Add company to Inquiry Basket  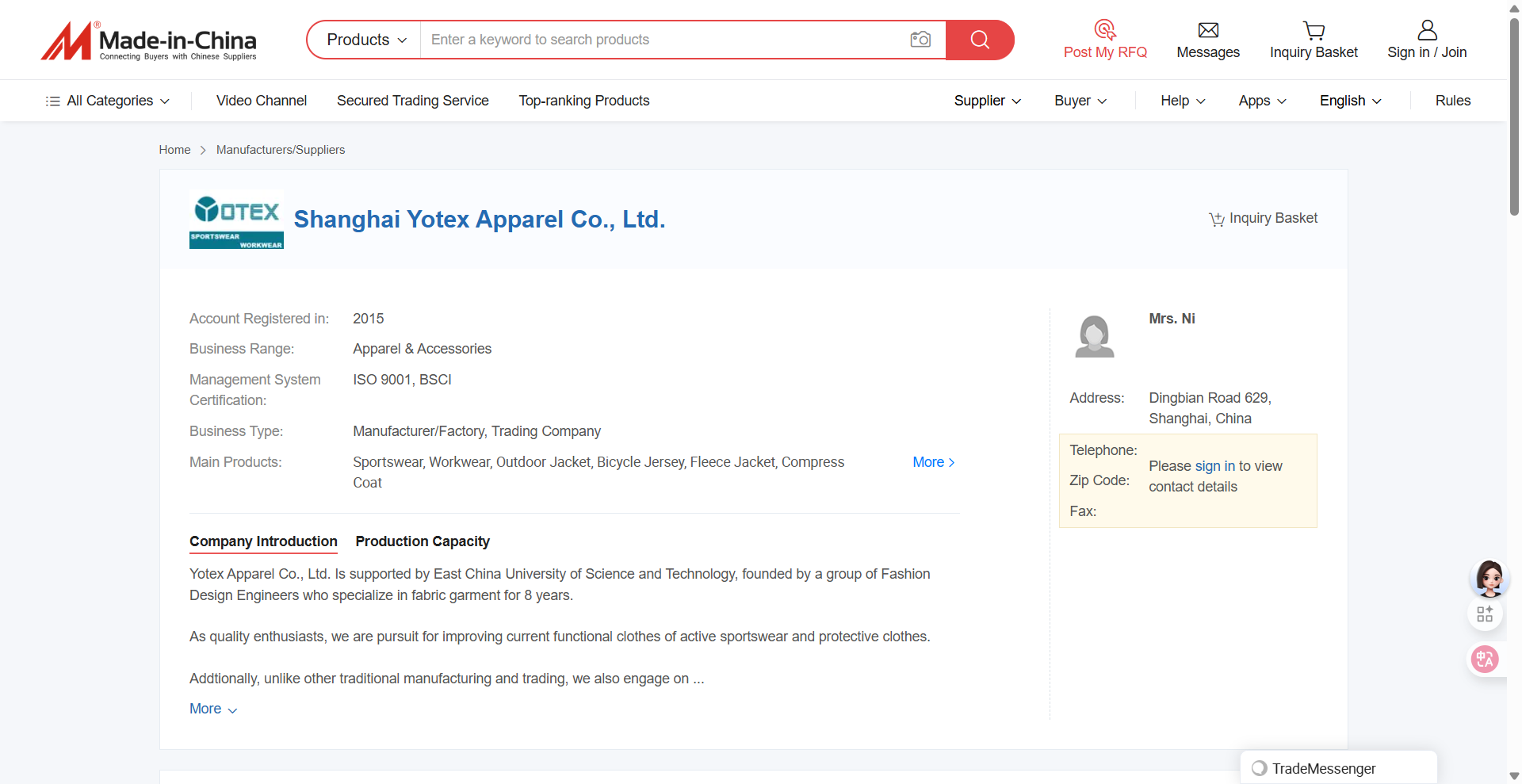pyautogui.click(x=1263, y=219)
